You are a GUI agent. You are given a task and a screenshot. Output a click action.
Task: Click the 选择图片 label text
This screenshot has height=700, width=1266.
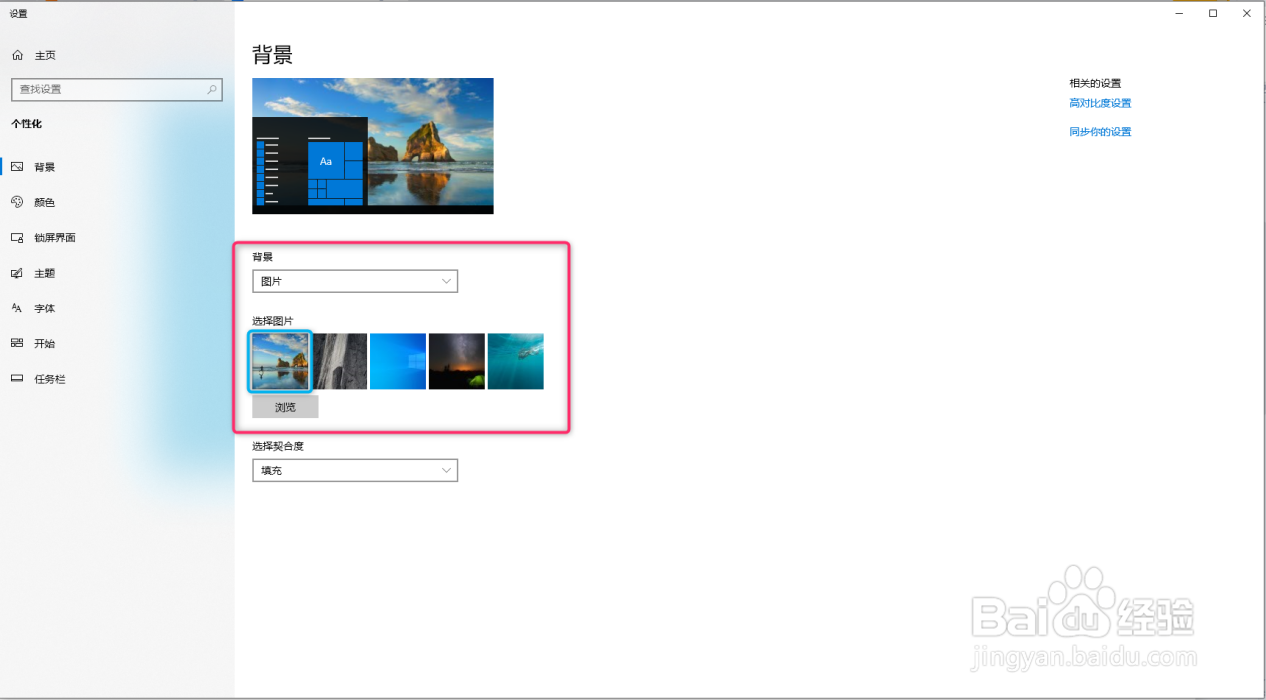pos(273,321)
